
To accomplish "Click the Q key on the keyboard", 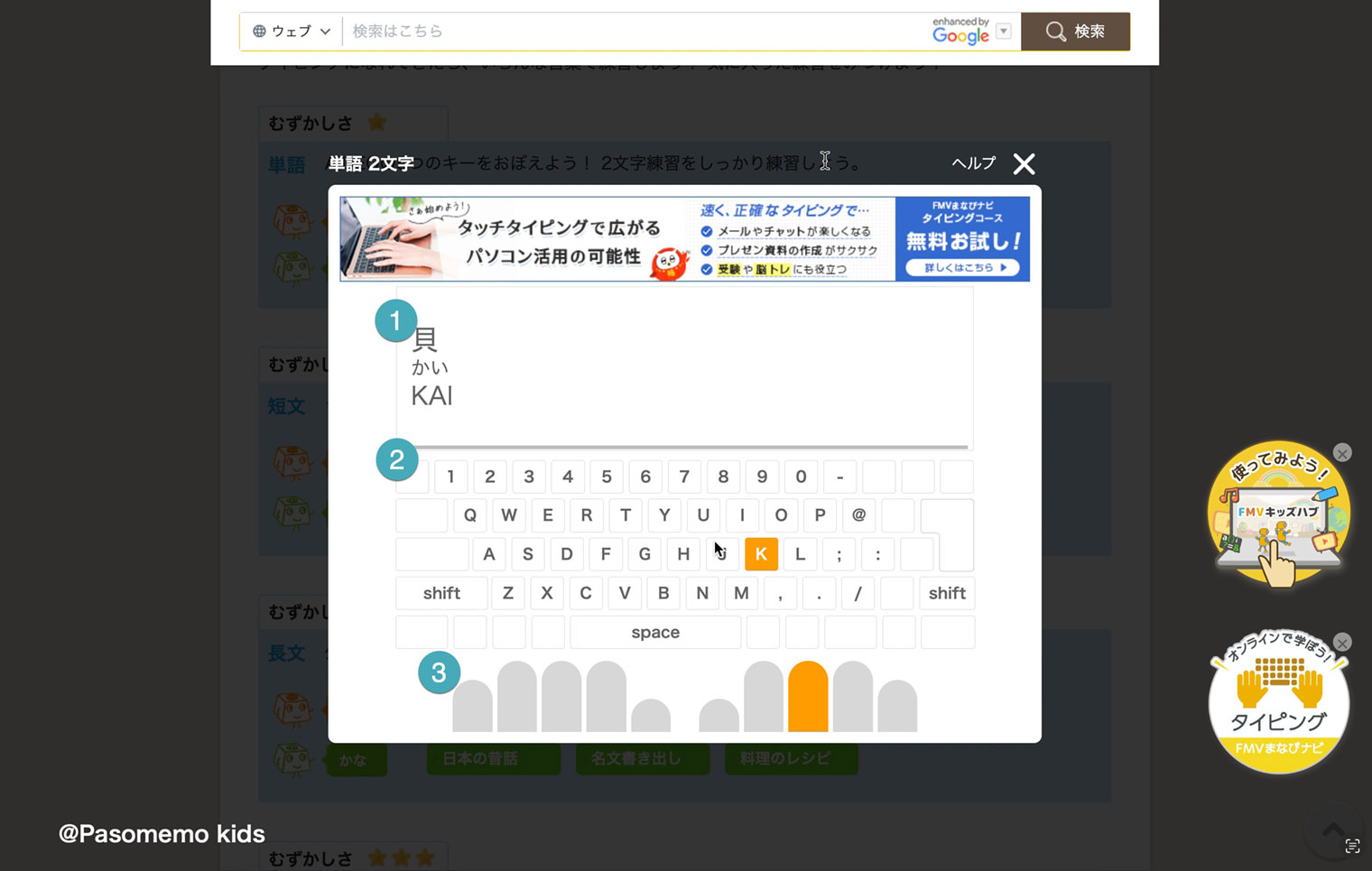I will click(470, 515).
